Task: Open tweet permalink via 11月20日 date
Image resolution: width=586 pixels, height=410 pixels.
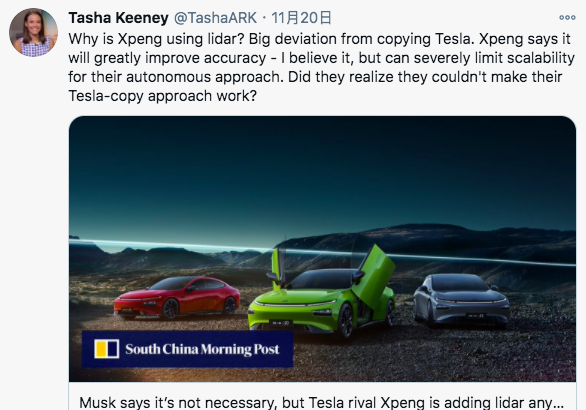Action: (x=301, y=18)
